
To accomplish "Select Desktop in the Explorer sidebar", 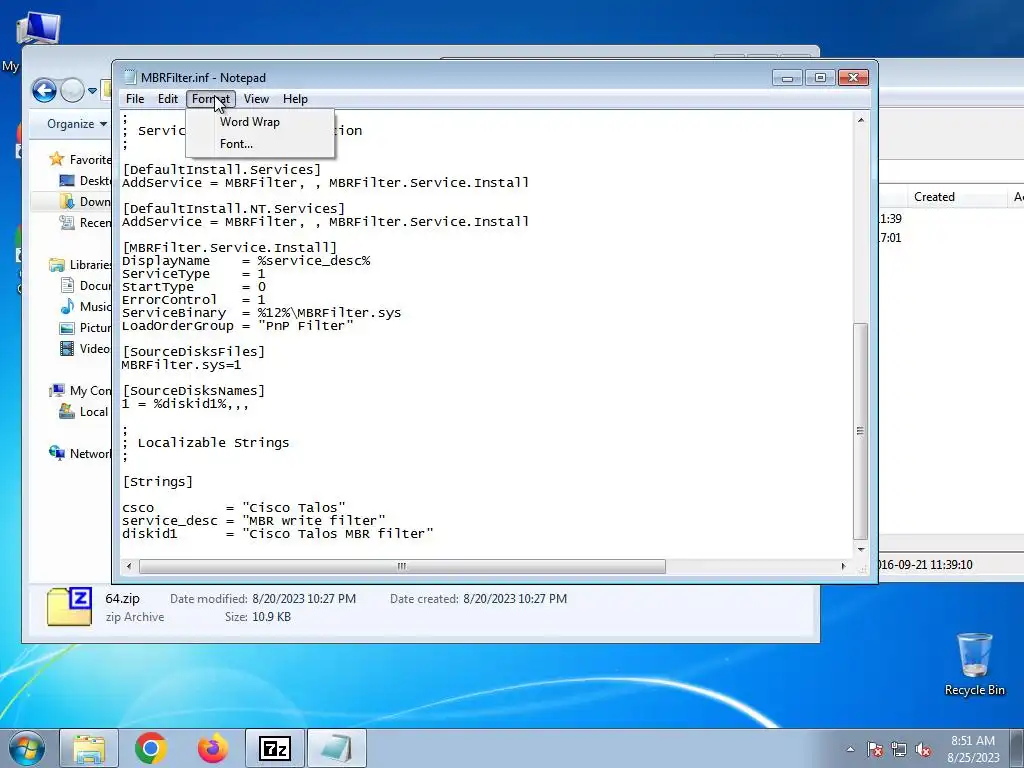I will coord(85,180).
